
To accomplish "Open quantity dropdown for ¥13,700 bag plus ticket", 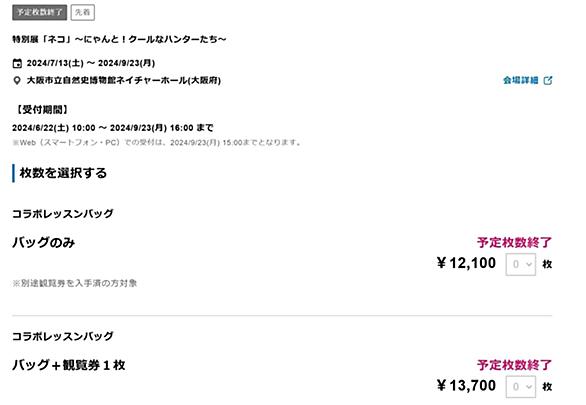I will [x=521, y=387].
